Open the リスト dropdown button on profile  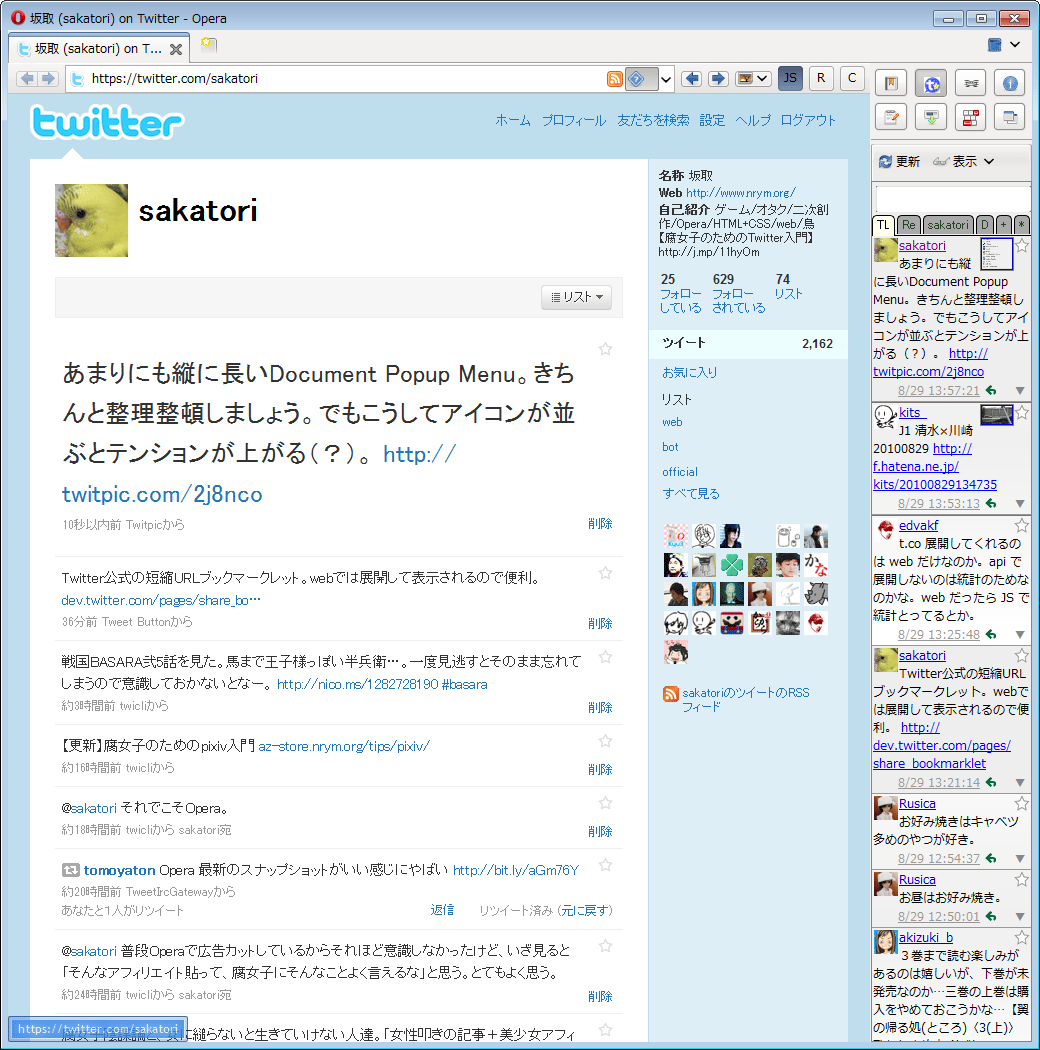coord(577,297)
